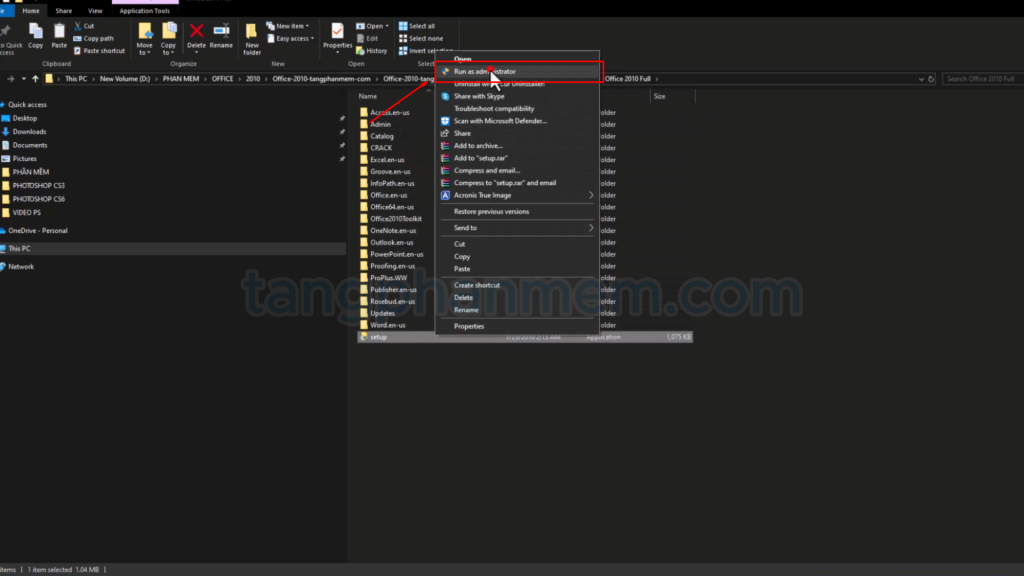Select Downloads in Quick access
1024x576 pixels.
(x=29, y=132)
